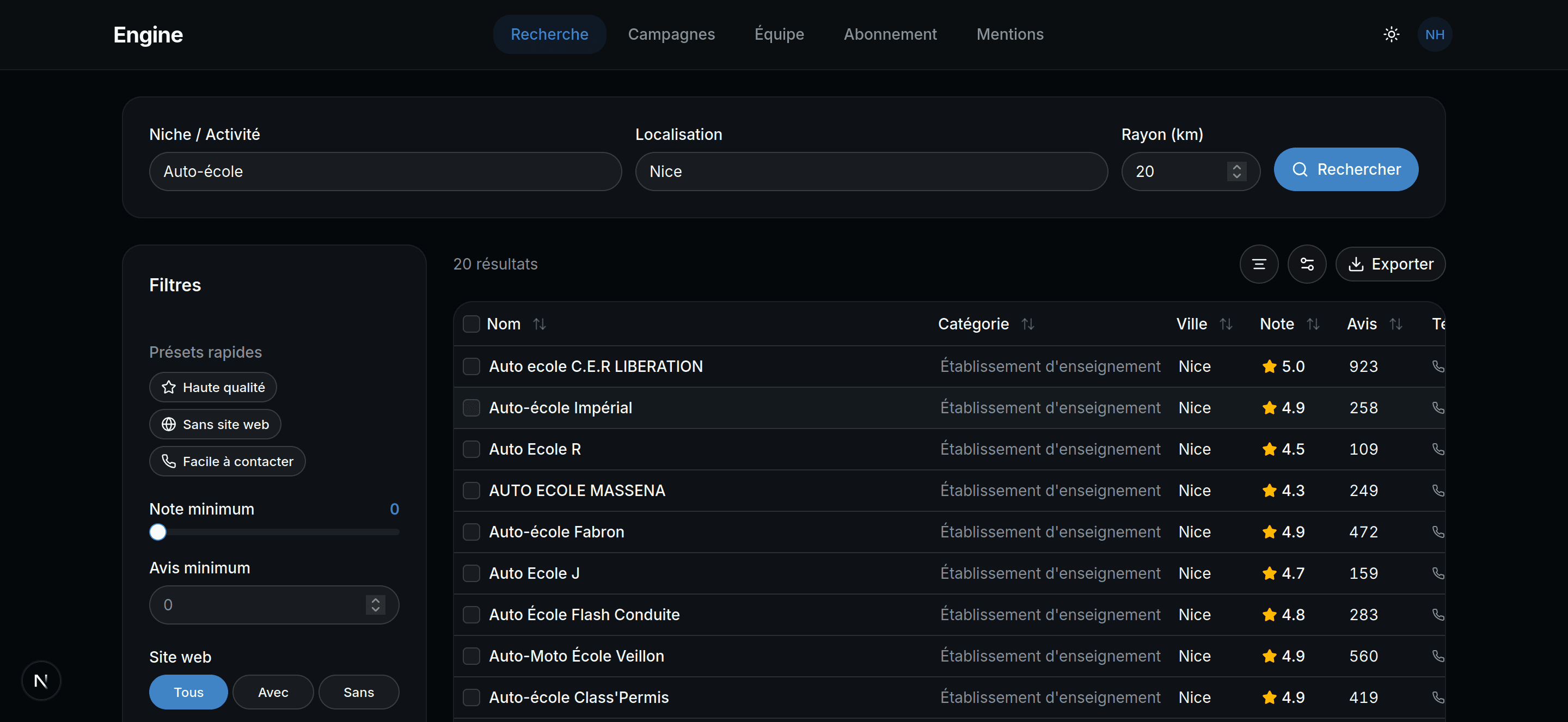Viewport: 1568px width, 722px height.
Task: Select the Avec site web filter
Action: pyautogui.click(x=273, y=692)
